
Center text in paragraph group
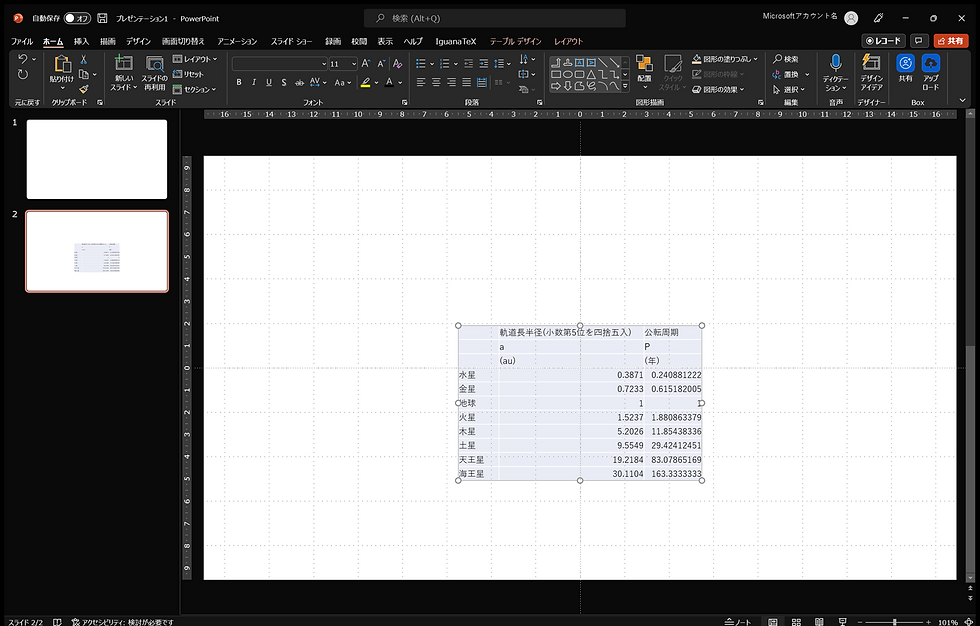click(x=436, y=82)
